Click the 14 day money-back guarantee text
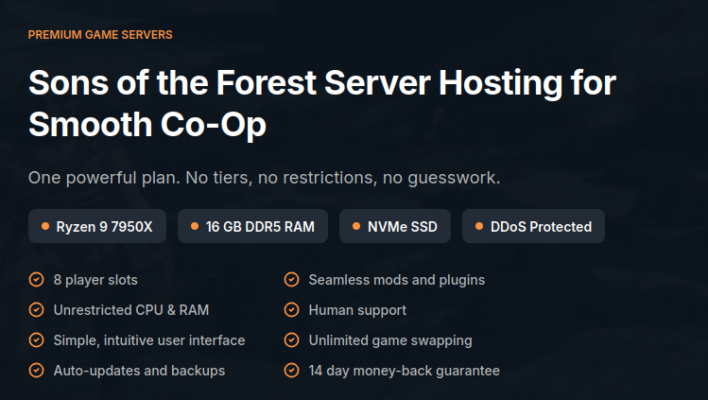 [404, 371]
